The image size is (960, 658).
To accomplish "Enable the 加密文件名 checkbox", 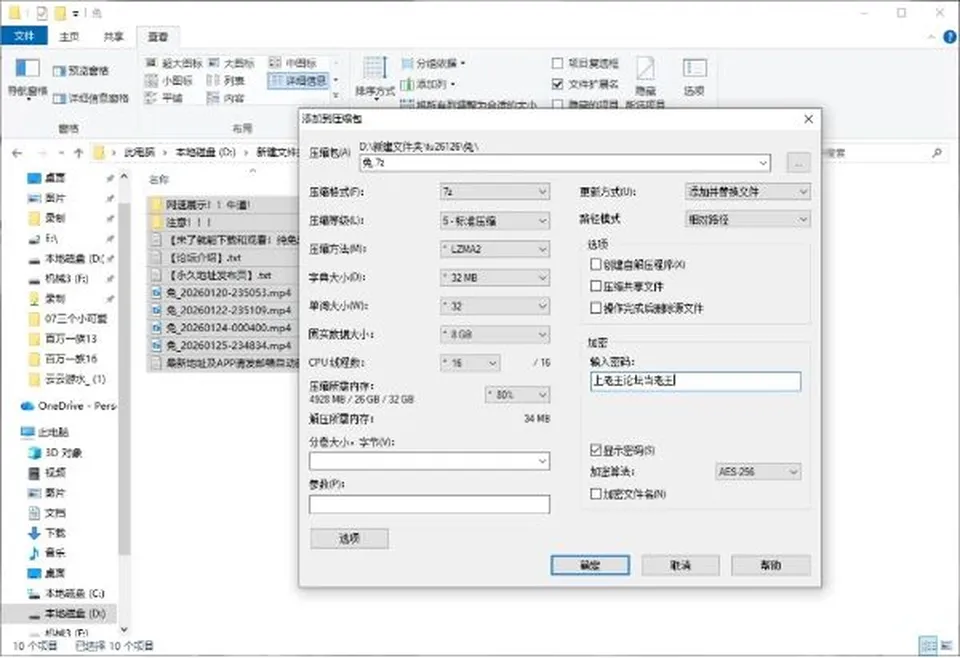I will pyautogui.click(x=595, y=493).
